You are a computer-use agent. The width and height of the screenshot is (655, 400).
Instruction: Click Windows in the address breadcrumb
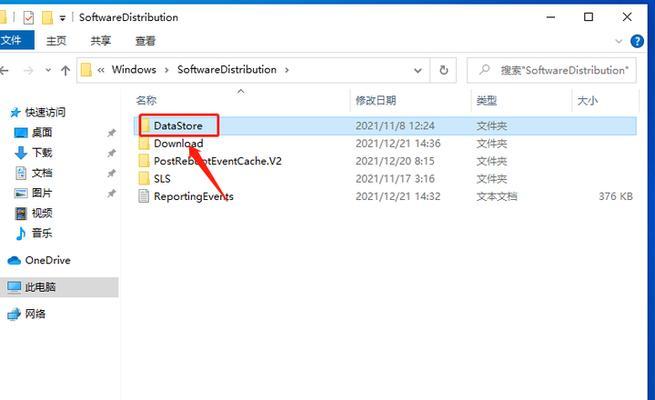pyautogui.click(x=134, y=70)
